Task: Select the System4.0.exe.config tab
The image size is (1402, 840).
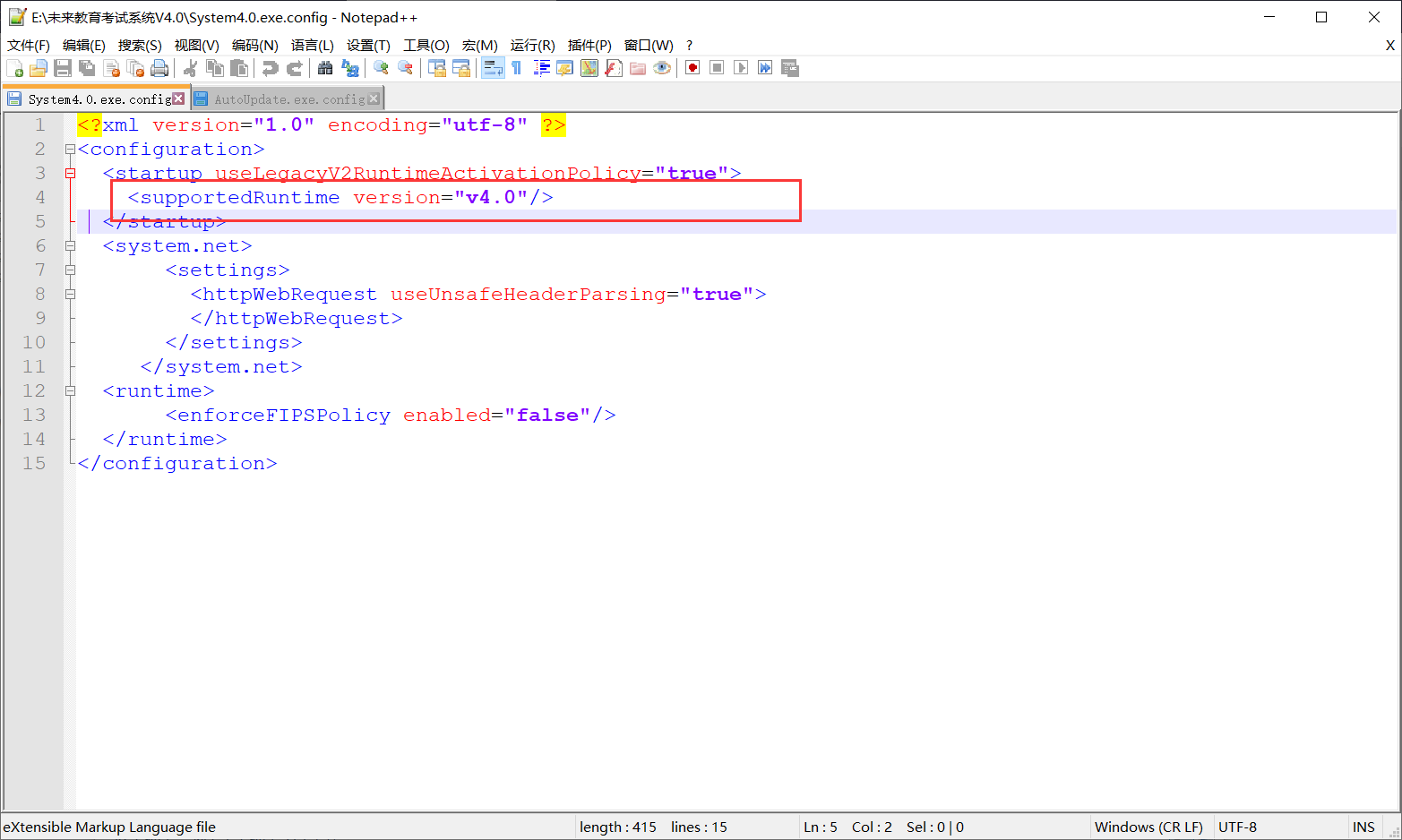Action: [x=99, y=99]
